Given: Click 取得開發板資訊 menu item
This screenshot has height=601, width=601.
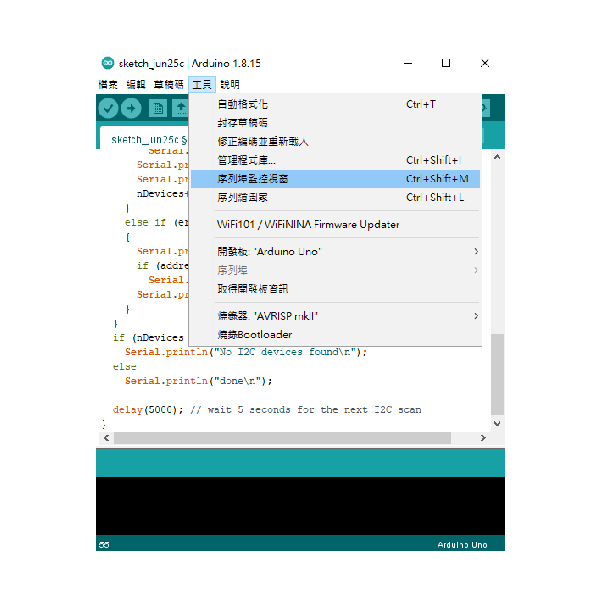Looking at the screenshot, I should (x=252, y=289).
